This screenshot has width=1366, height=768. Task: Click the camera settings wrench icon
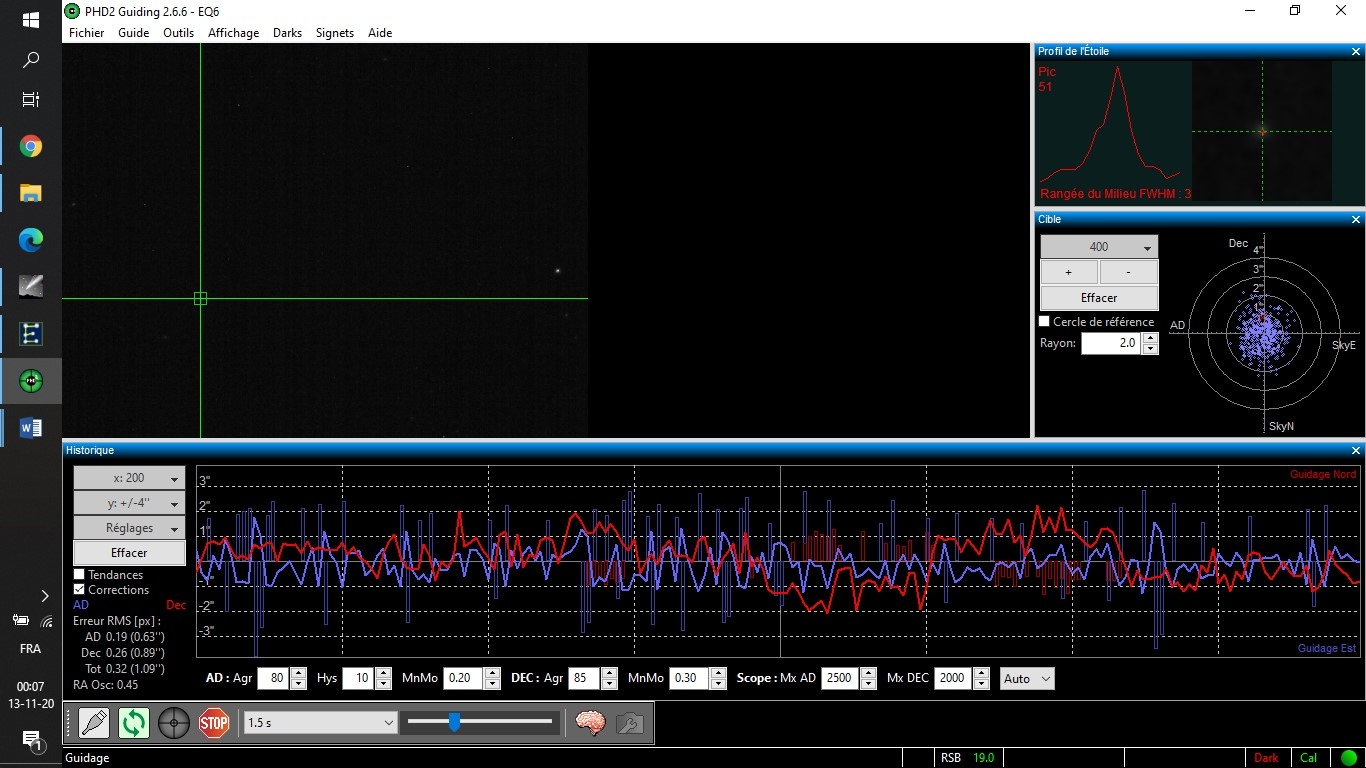click(630, 722)
